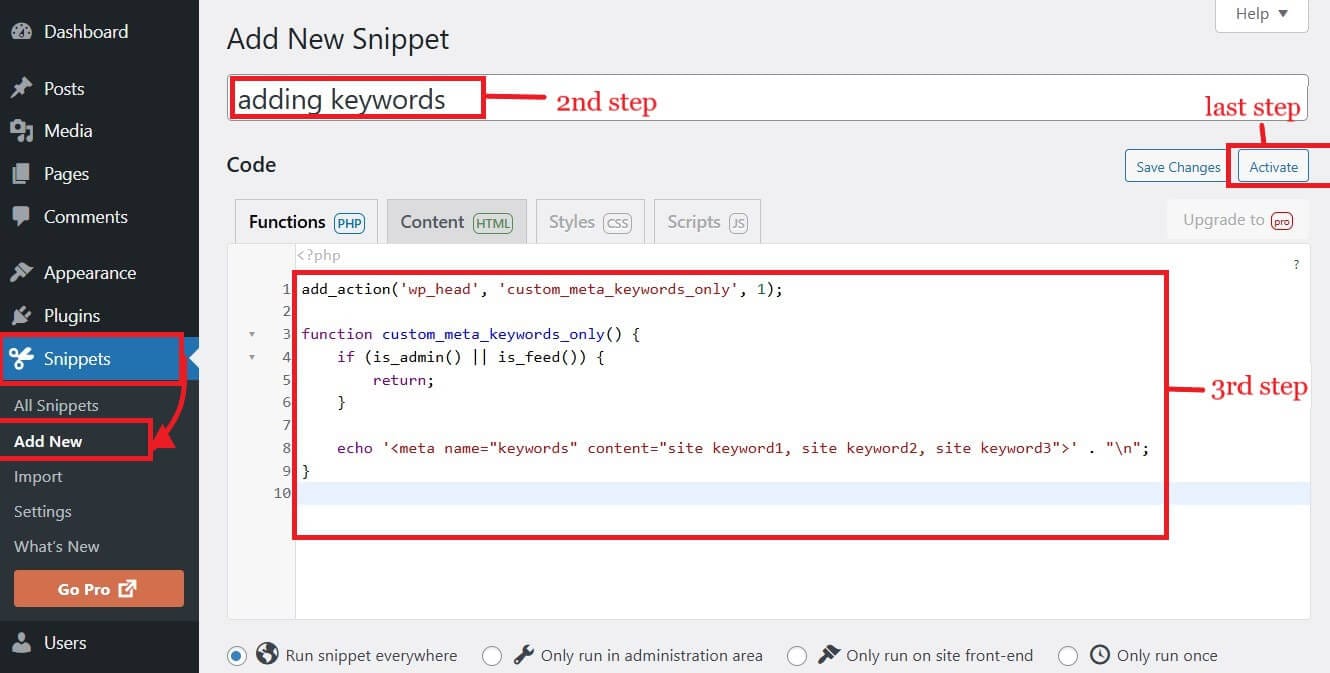This screenshot has height=673, width=1330.
Task: Collapse the if-block fold arrow at line 4
Action: [x=252, y=357]
